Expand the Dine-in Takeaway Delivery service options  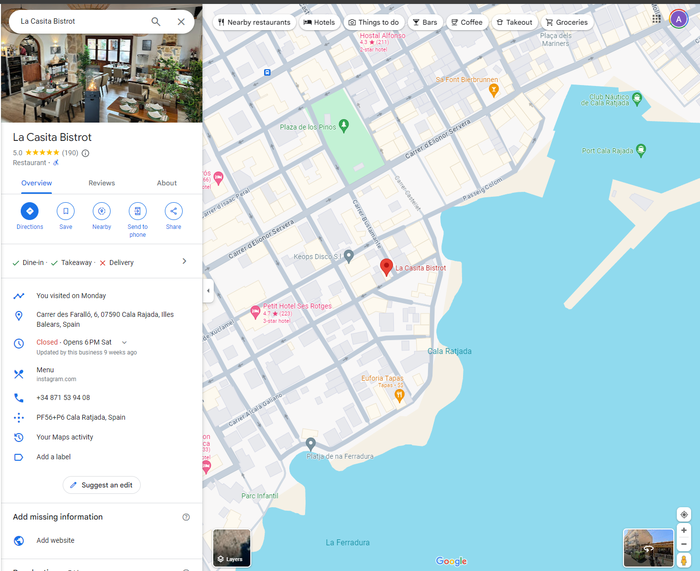tap(102, 262)
